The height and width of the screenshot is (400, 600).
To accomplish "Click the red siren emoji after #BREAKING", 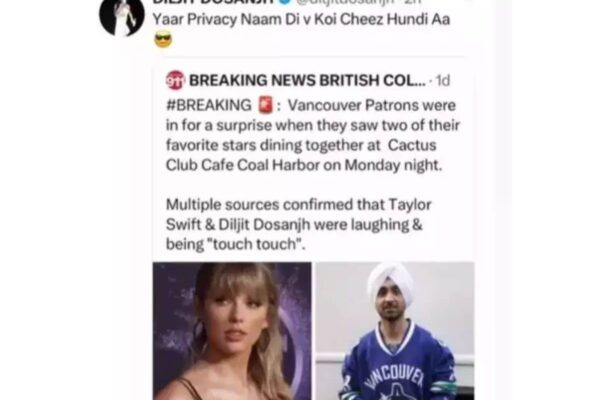I will [265, 105].
